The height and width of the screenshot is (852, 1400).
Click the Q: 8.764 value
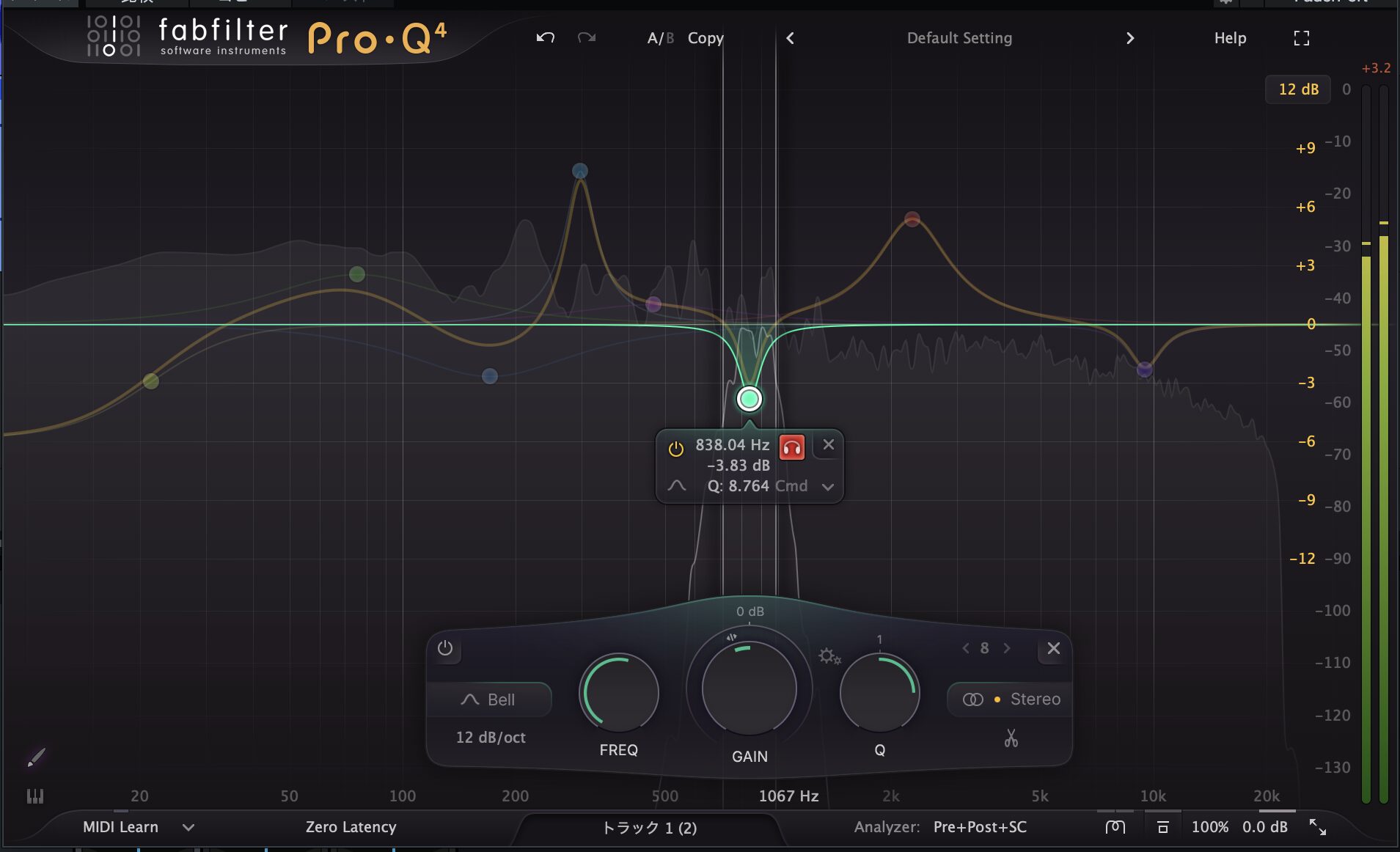tap(738, 486)
